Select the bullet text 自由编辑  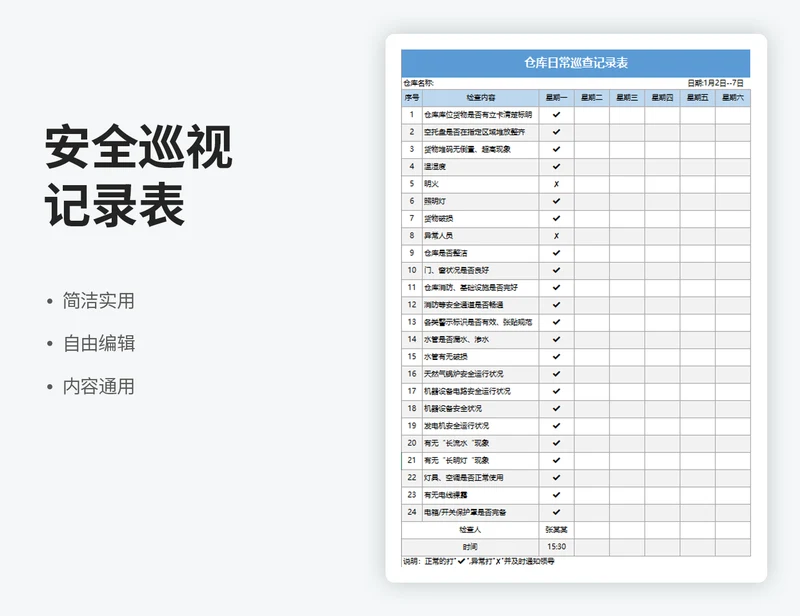(98, 343)
